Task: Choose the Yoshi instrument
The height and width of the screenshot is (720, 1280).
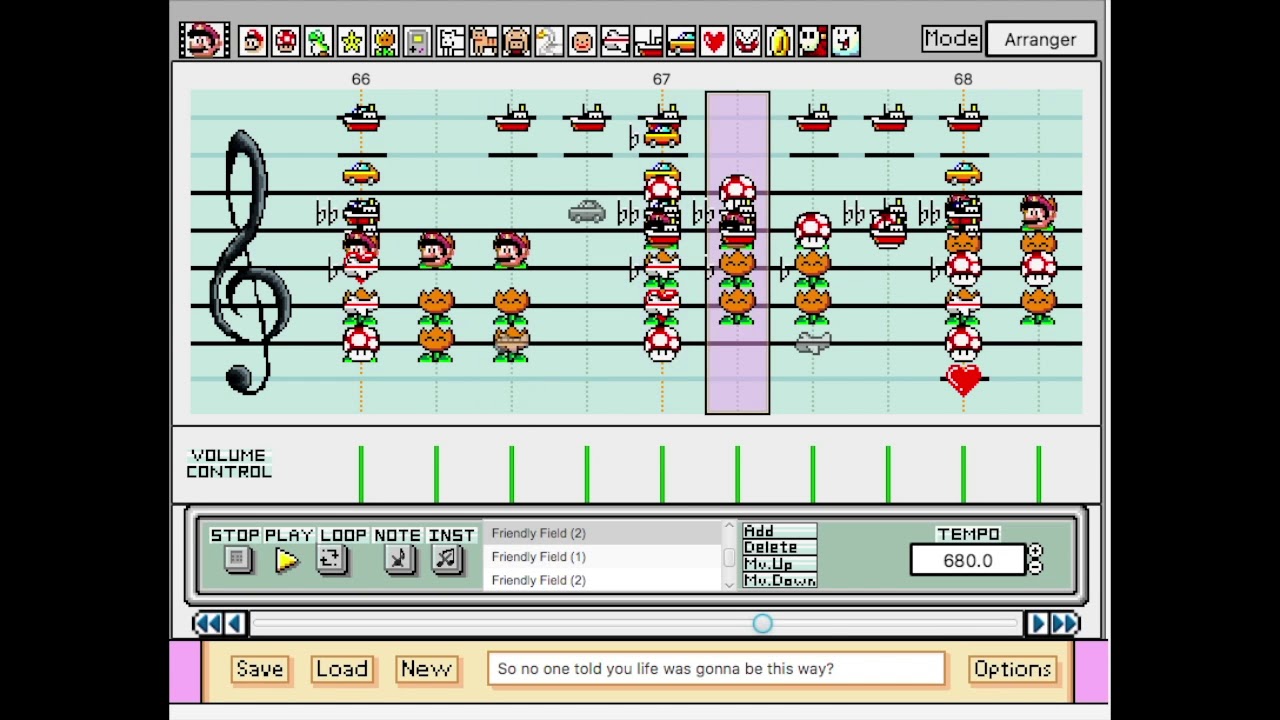Action: click(319, 41)
